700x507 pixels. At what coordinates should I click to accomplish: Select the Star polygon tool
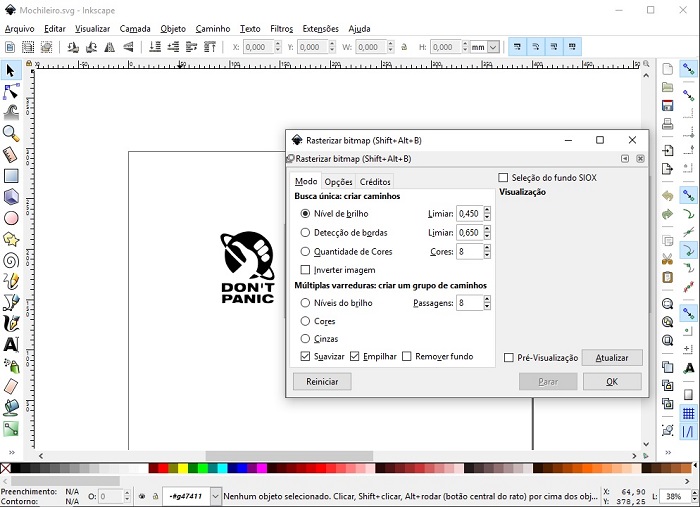pyautogui.click(x=11, y=239)
